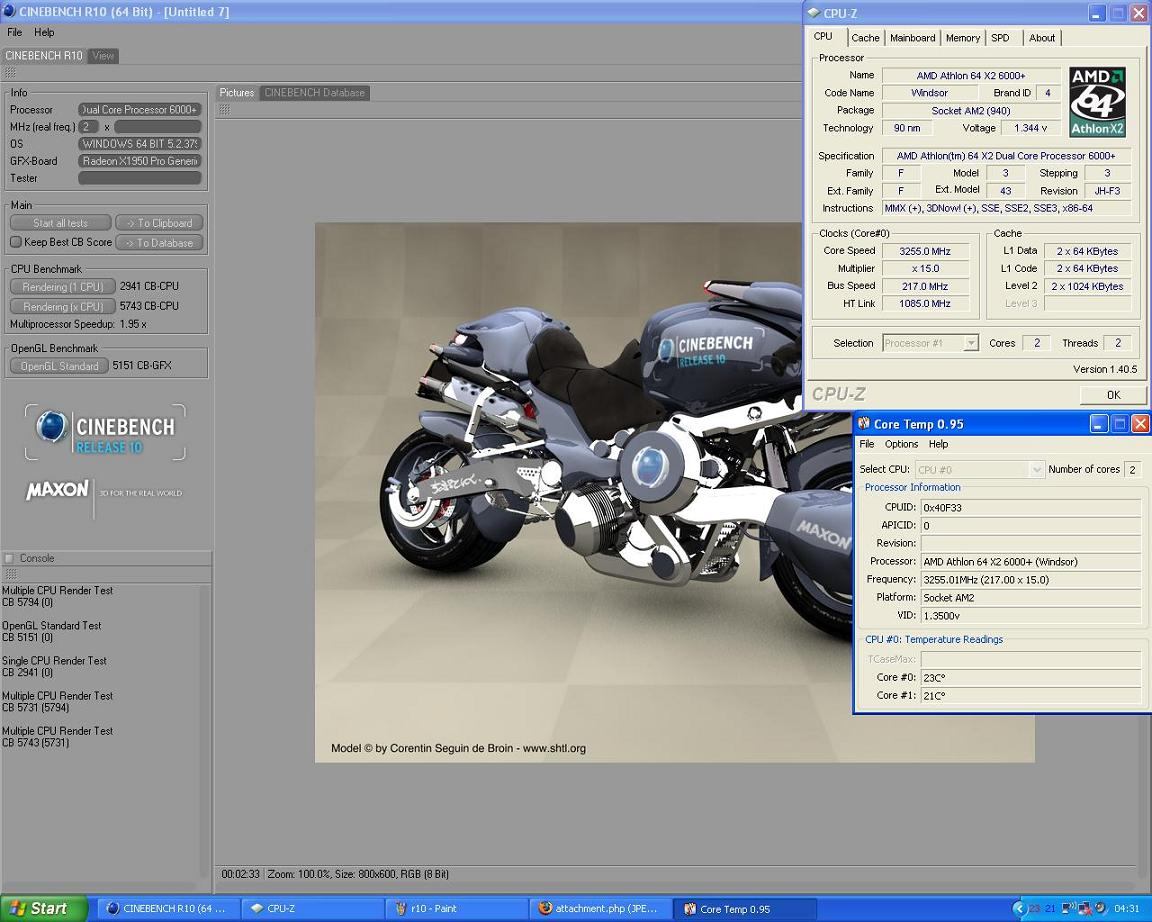
Task: Click Core Temp 21 tray temperature
Action: pos(1051,909)
